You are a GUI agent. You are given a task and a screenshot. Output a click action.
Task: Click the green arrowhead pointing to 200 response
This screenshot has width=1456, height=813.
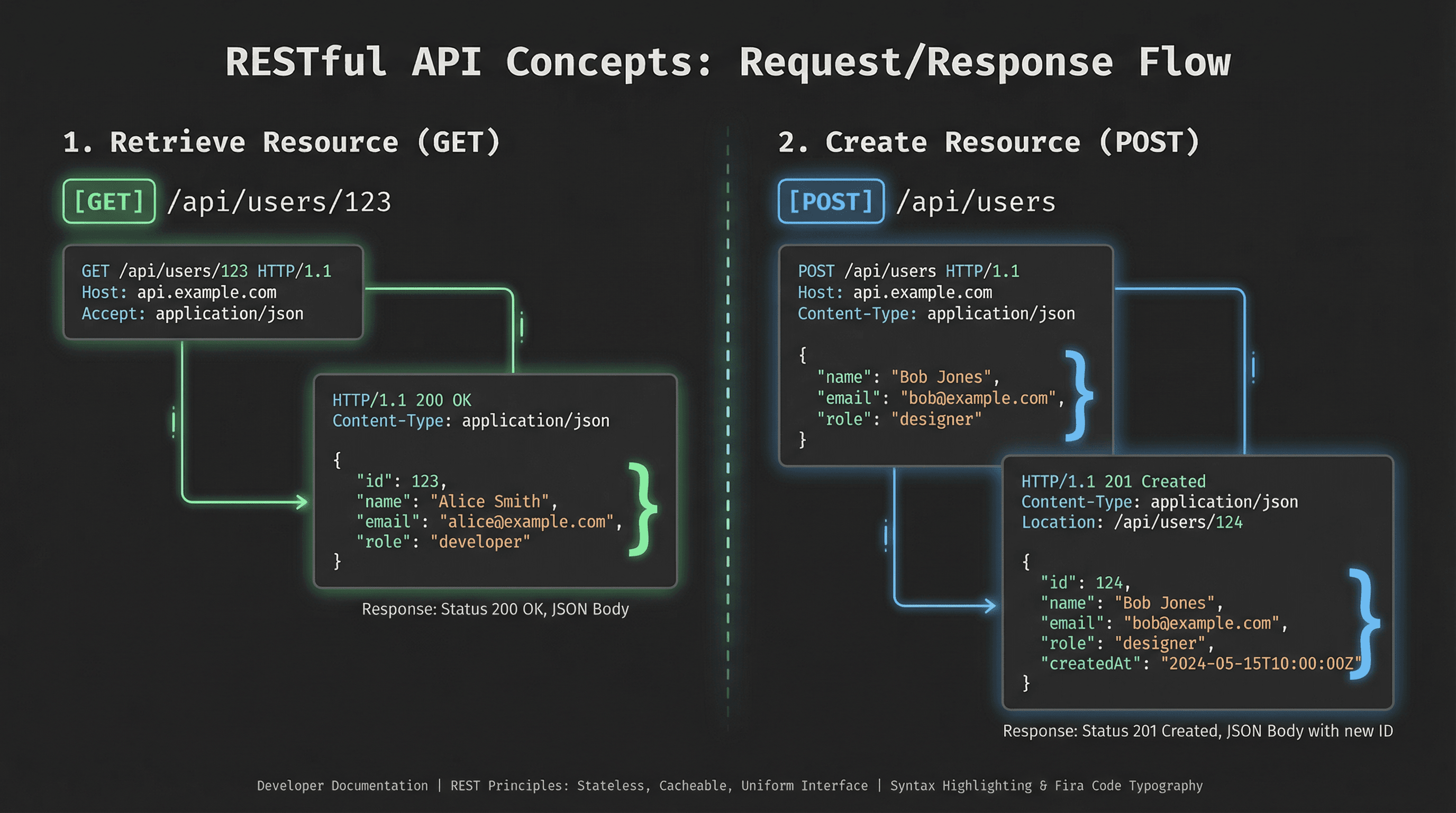coord(303,501)
